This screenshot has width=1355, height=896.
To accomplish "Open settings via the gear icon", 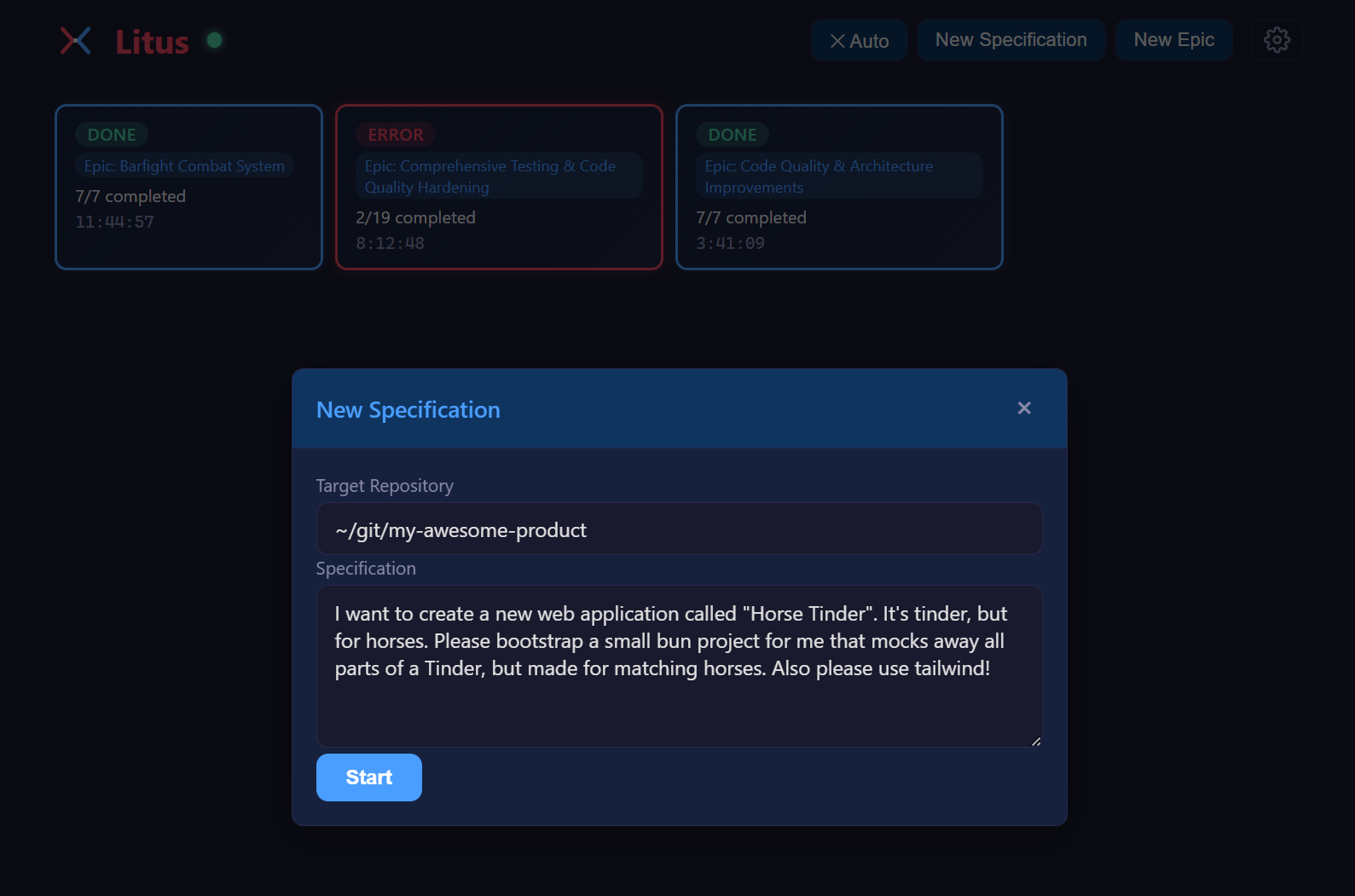I will point(1277,39).
